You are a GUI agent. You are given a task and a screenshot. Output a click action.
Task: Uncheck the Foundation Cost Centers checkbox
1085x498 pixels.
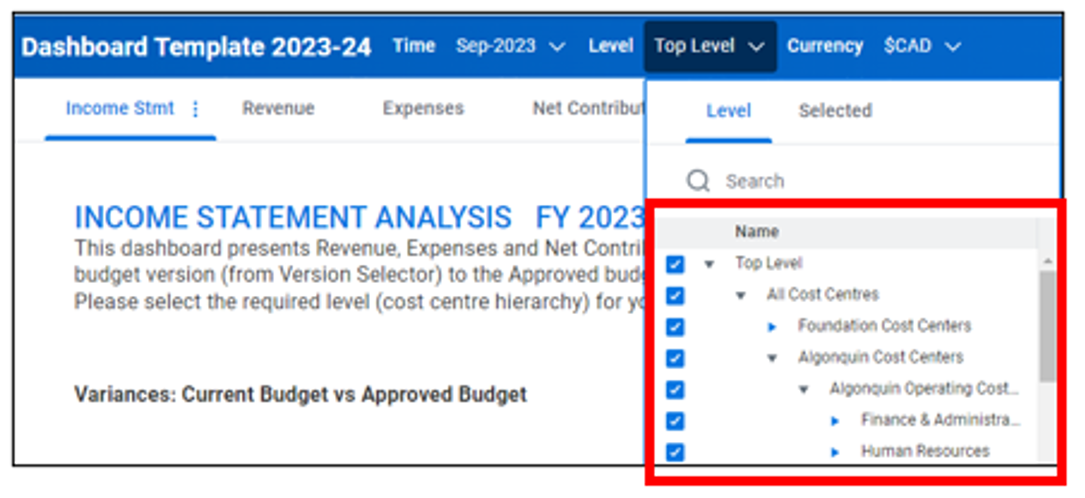pos(675,327)
